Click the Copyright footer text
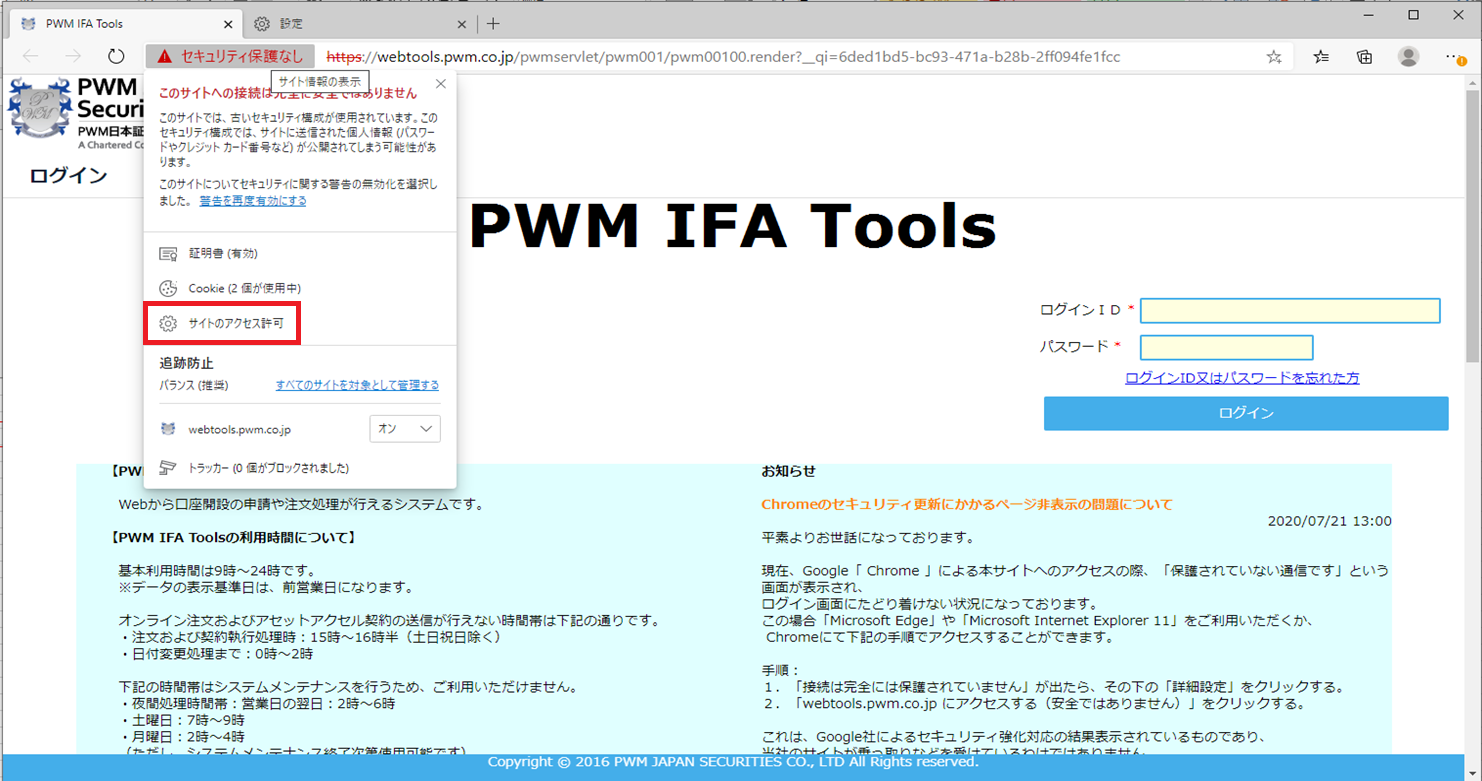Viewport: 1482px width, 781px height. coord(733,762)
